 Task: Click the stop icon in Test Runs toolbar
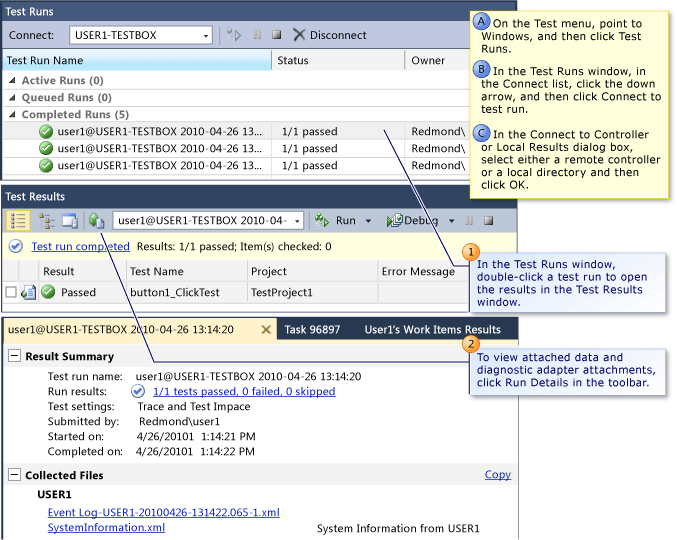pyautogui.click(x=277, y=35)
